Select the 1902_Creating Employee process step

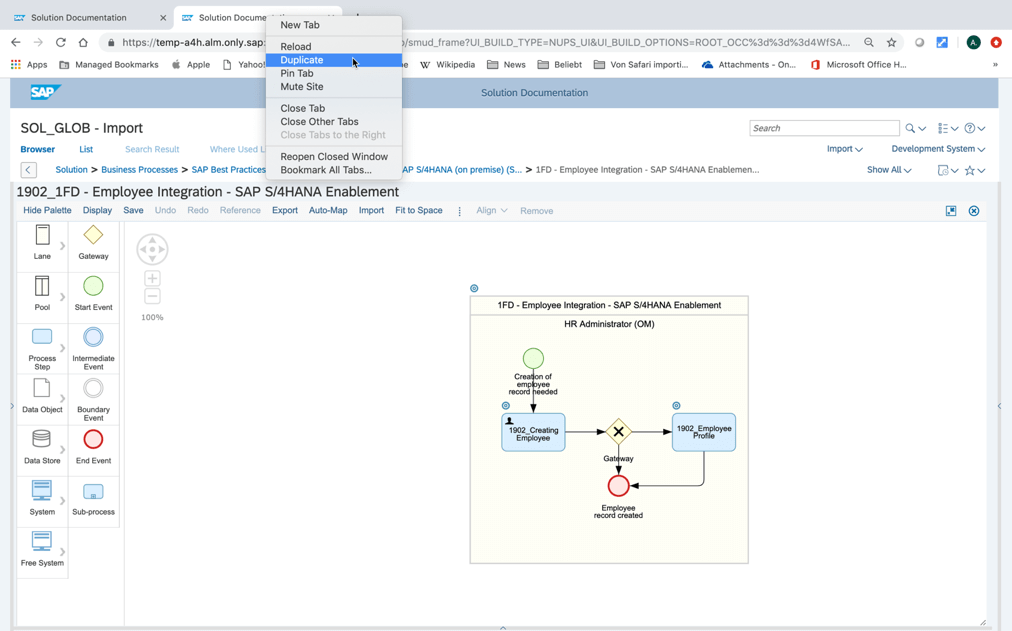pos(533,432)
